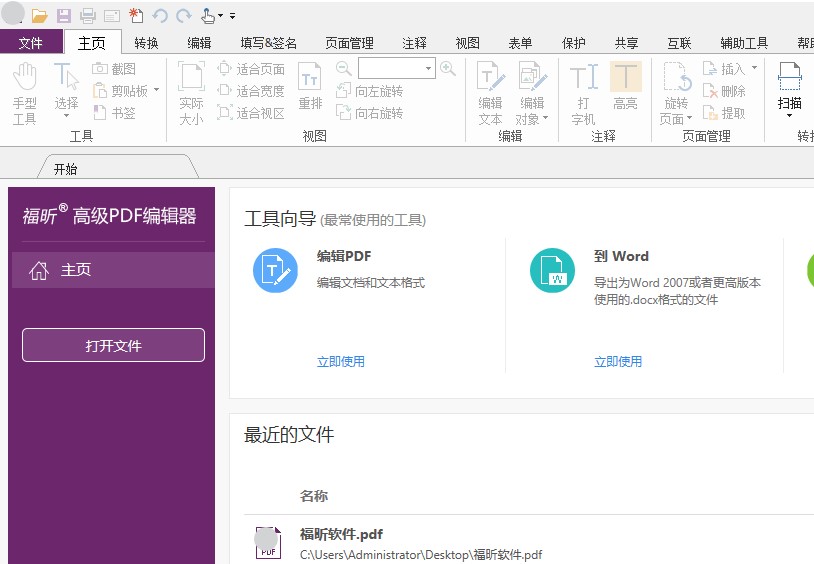Click the 打开文件 button
This screenshot has width=814, height=564.
113,345
